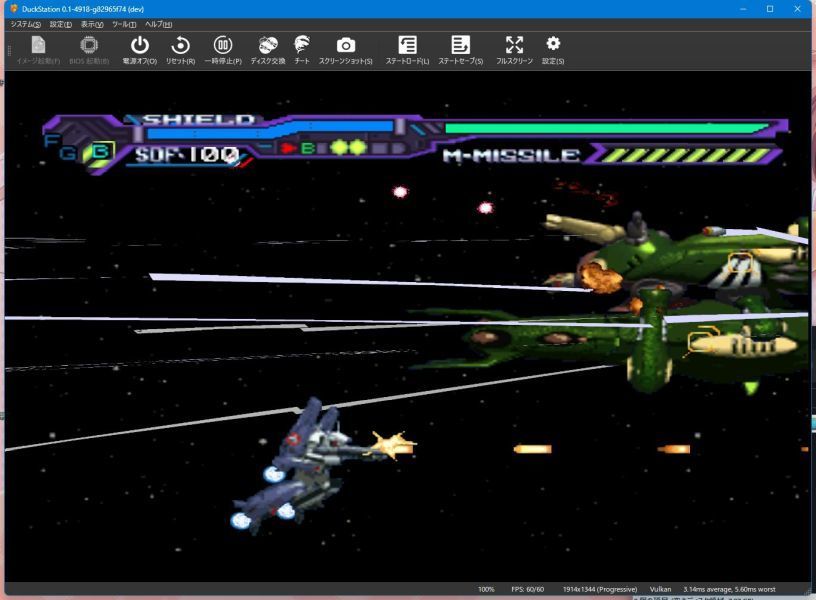This screenshot has width=816, height=600.
Task: Open the チート cheats icon
Action: point(302,45)
